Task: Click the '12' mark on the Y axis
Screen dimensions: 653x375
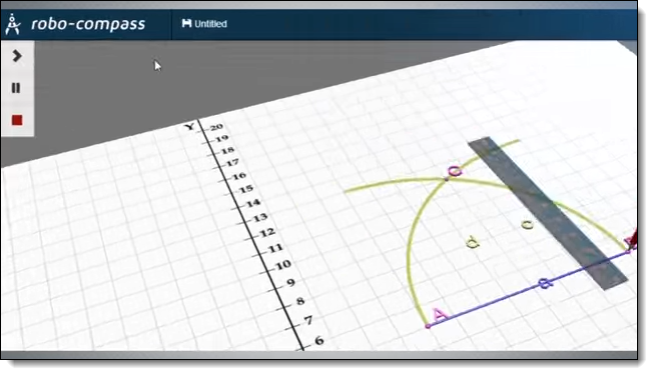Action: coord(268,232)
